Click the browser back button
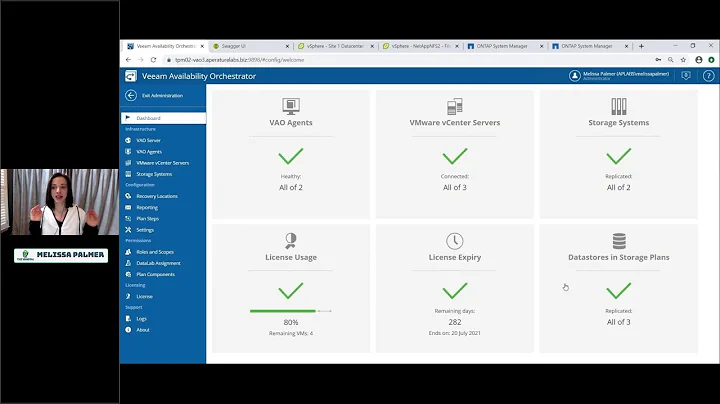 [128, 60]
